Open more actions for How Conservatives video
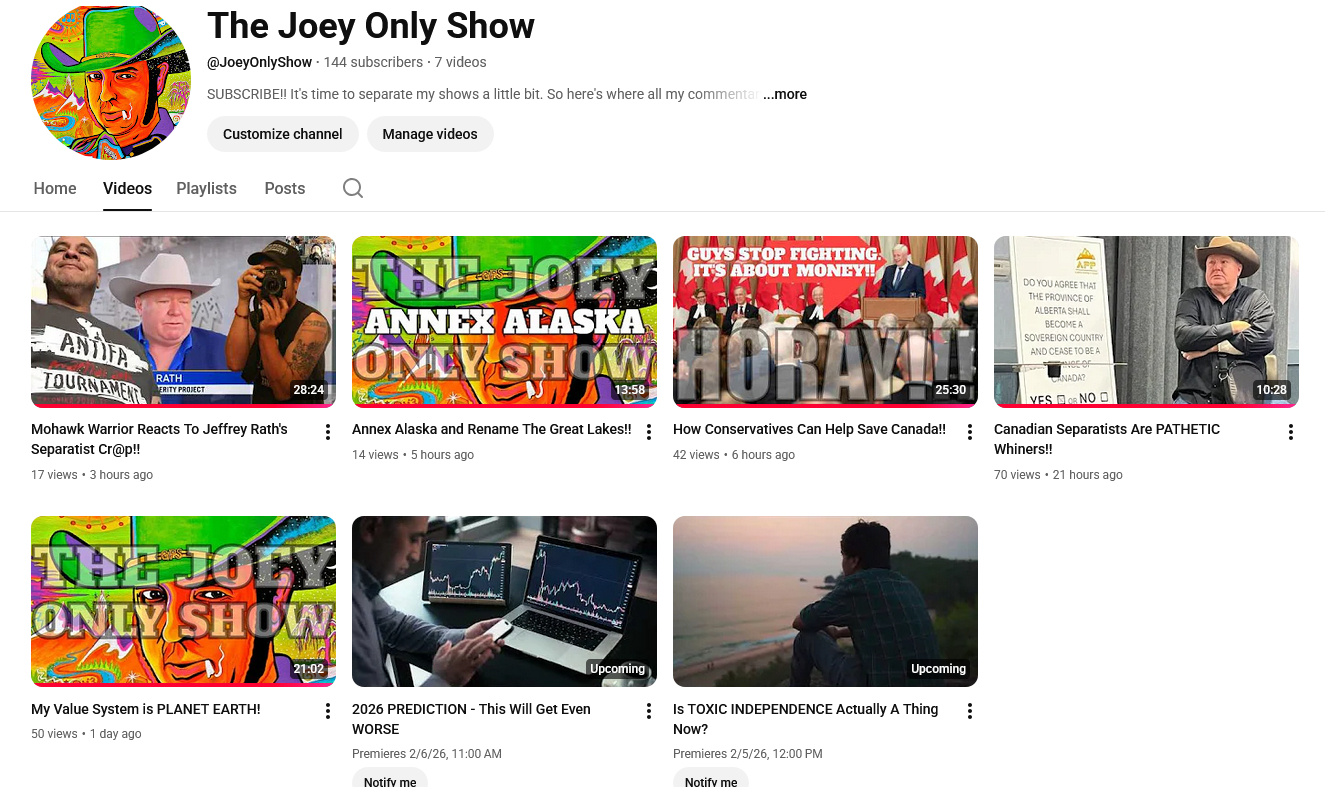Viewport: 1325px width, 787px height. click(x=969, y=432)
